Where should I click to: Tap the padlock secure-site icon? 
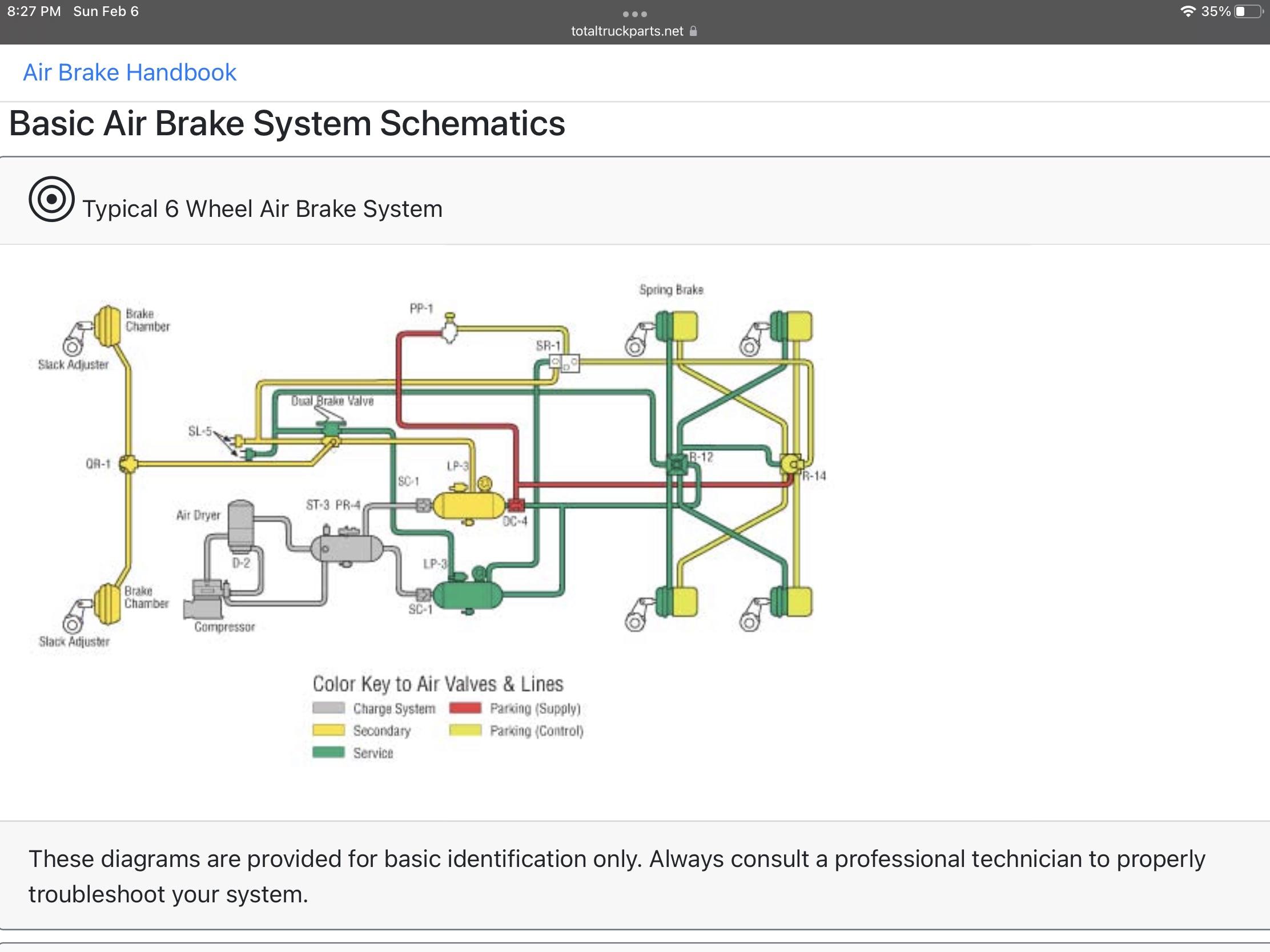coord(693,31)
